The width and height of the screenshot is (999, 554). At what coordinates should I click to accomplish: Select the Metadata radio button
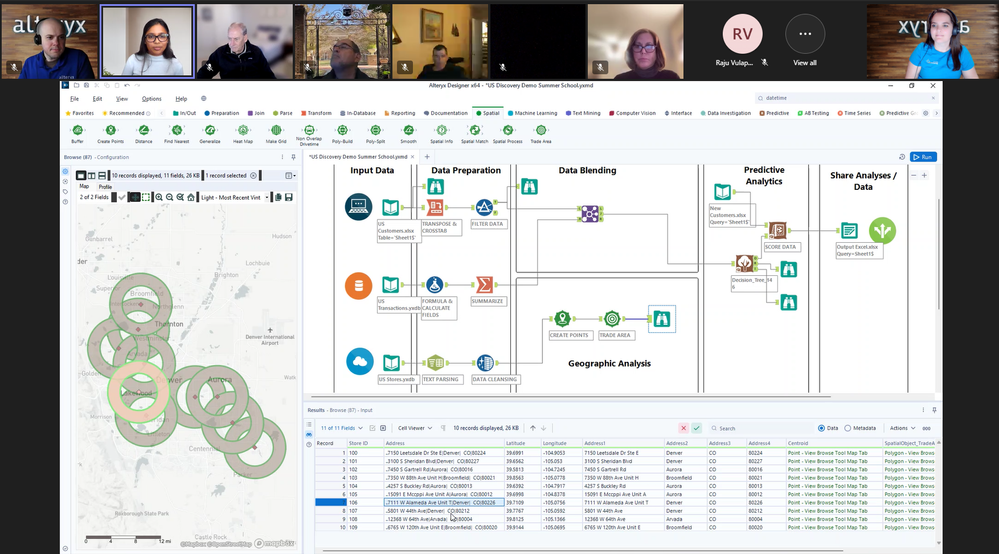click(x=847, y=428)
